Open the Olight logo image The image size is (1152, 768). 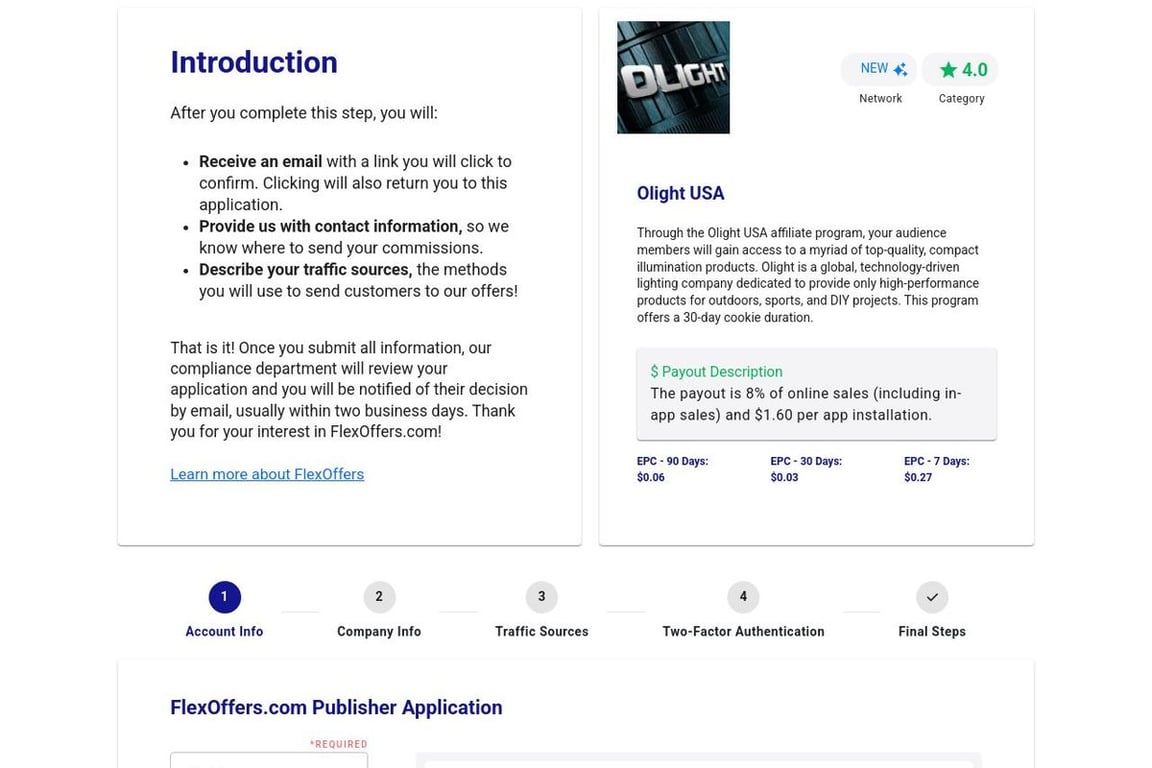point(673,78)
